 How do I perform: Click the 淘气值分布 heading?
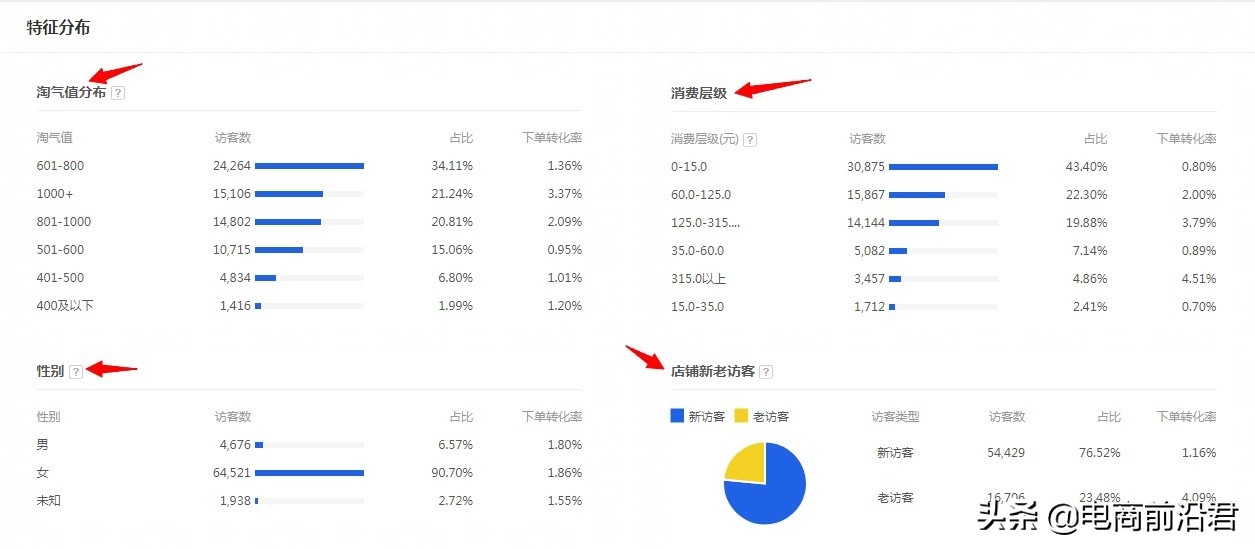click(71, 92)
